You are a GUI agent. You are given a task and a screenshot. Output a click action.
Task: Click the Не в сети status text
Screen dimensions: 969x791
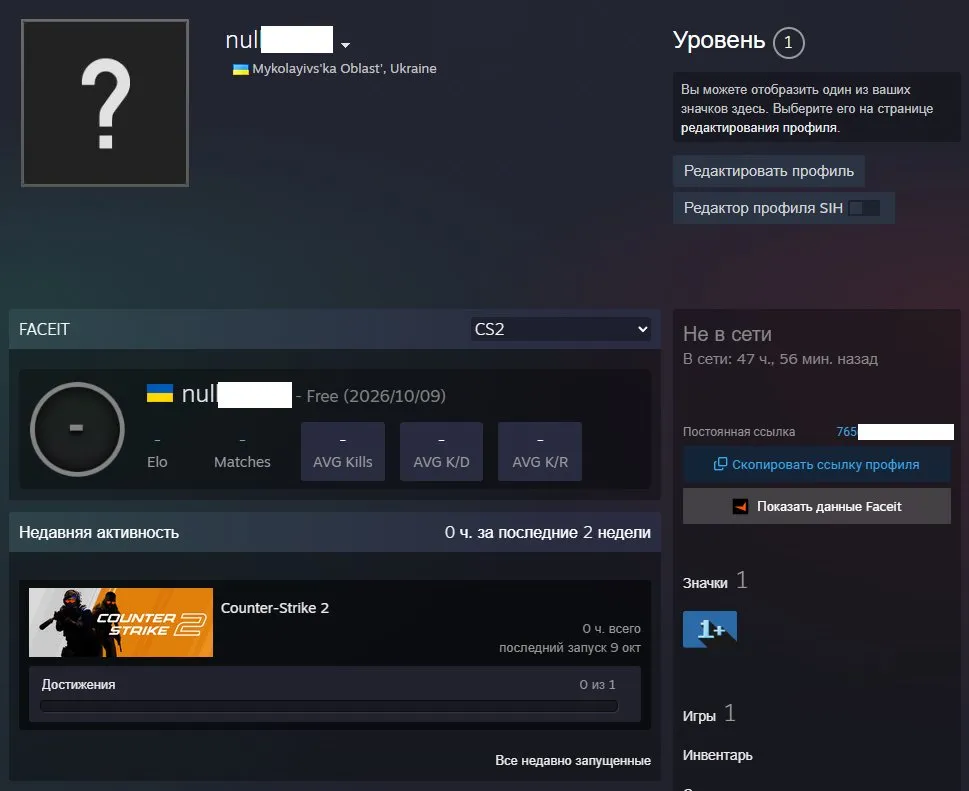click(x=727, y=334)
